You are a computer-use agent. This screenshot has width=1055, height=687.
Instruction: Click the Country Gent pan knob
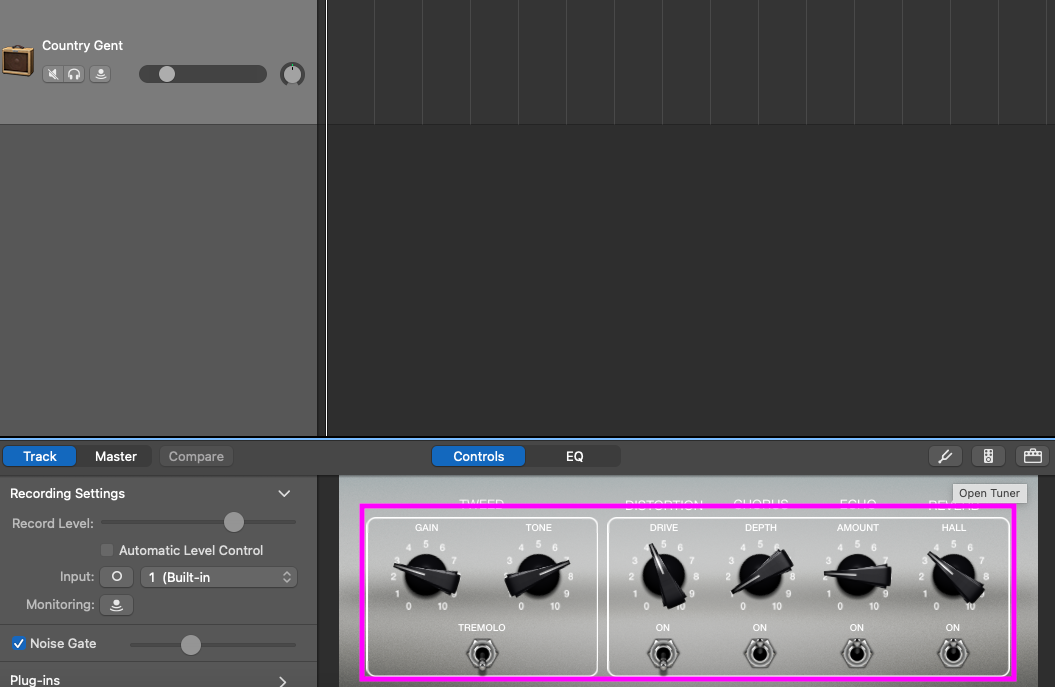pos(292,74)
